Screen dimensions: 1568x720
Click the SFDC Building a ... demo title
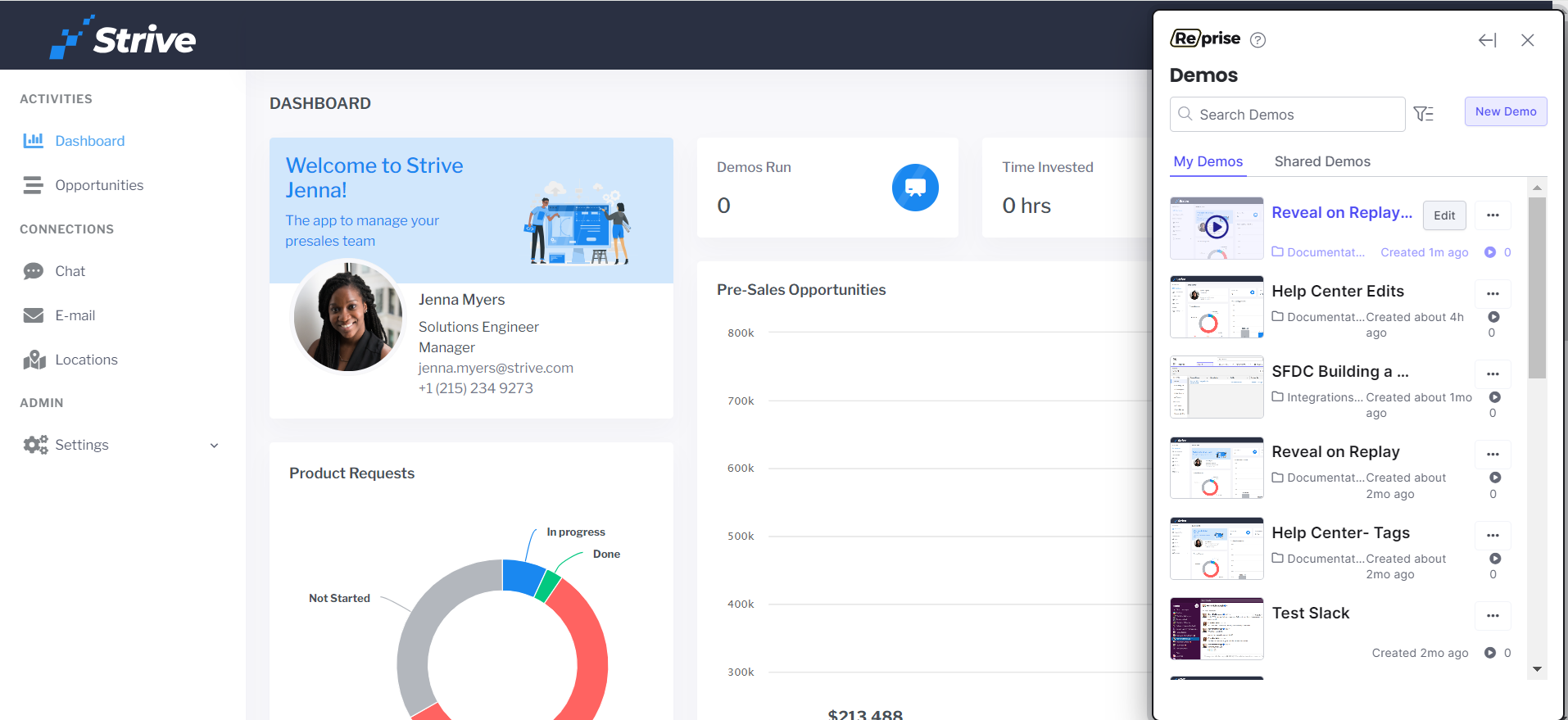pyautogui.click(x=1340, y=372)
